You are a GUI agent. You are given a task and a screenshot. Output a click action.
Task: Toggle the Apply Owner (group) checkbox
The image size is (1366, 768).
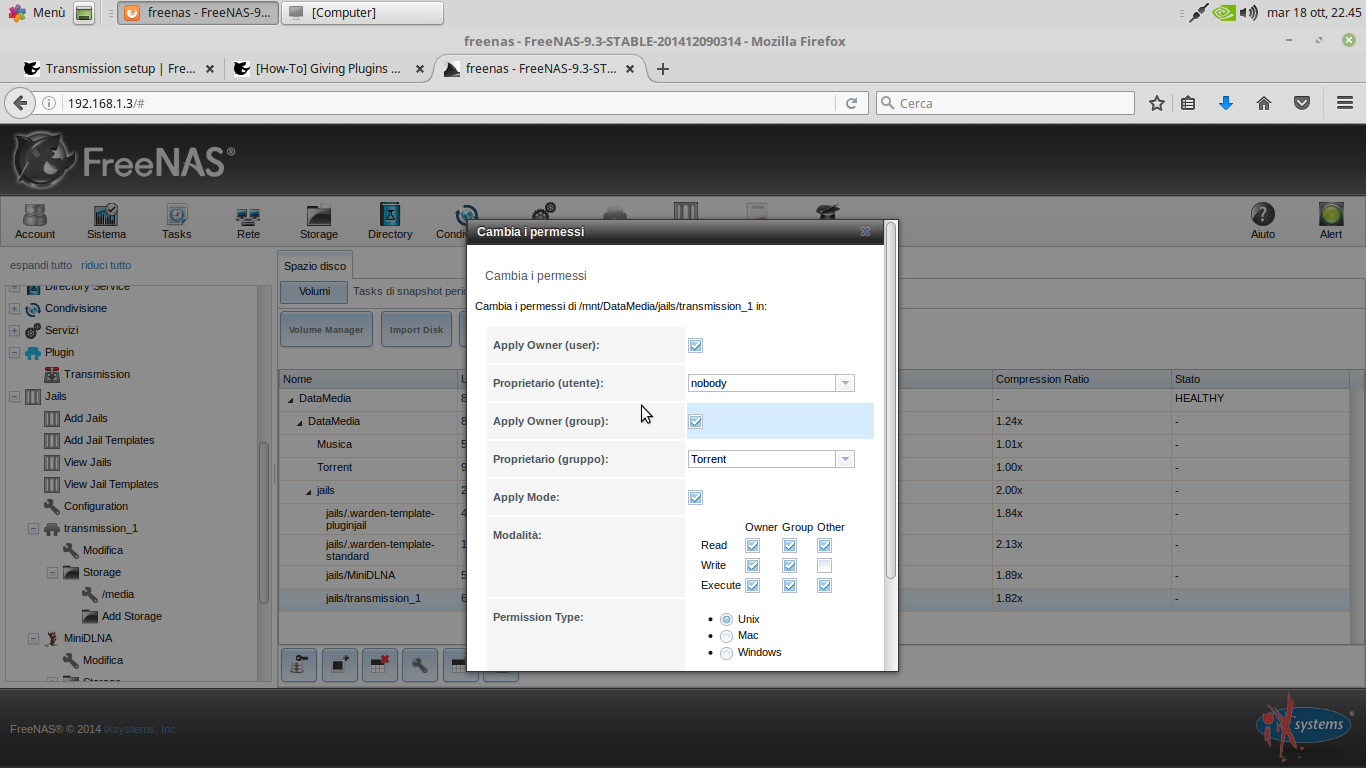coord(696,422)
